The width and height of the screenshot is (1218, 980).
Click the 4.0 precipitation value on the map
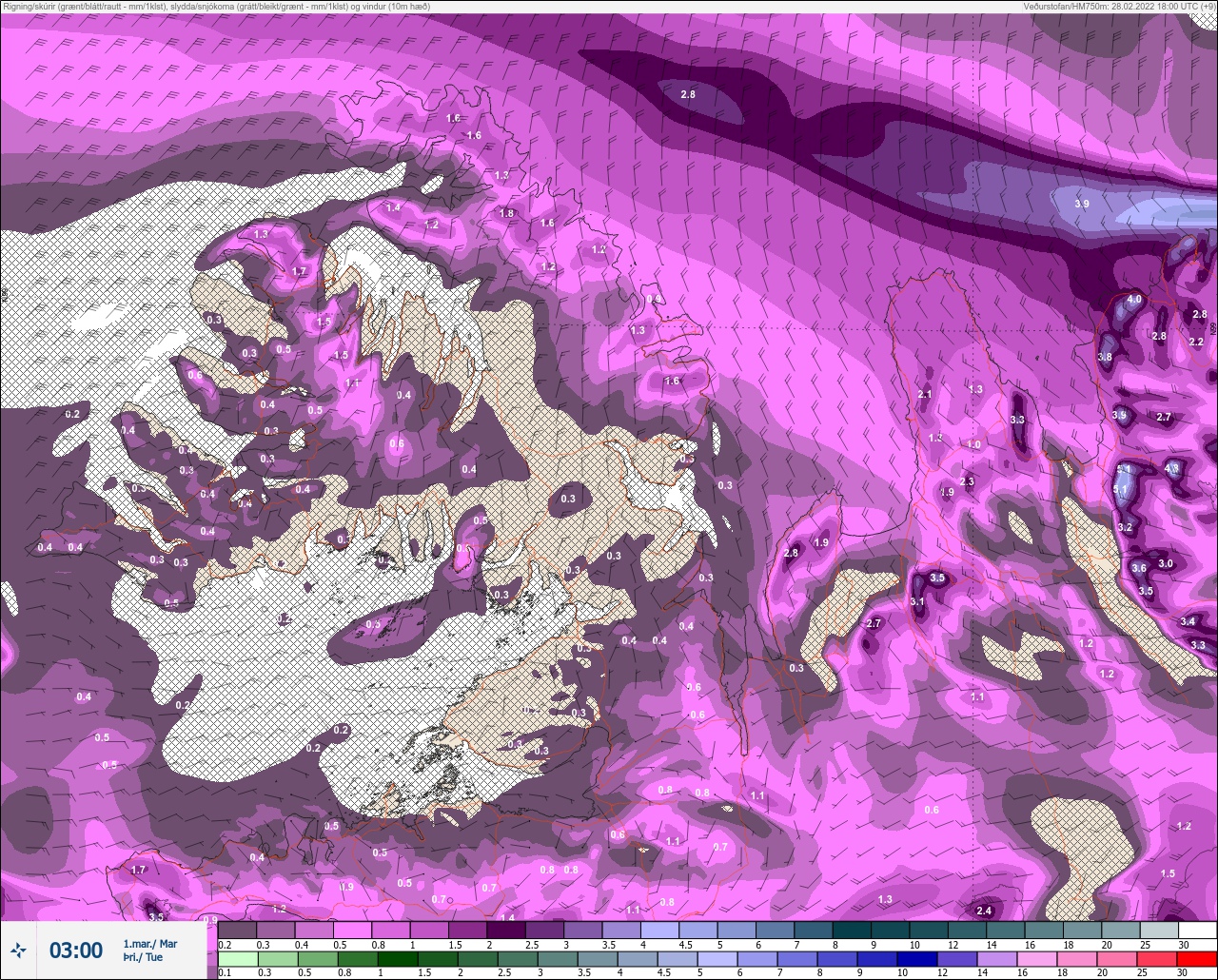click(x=1133, y=299)
